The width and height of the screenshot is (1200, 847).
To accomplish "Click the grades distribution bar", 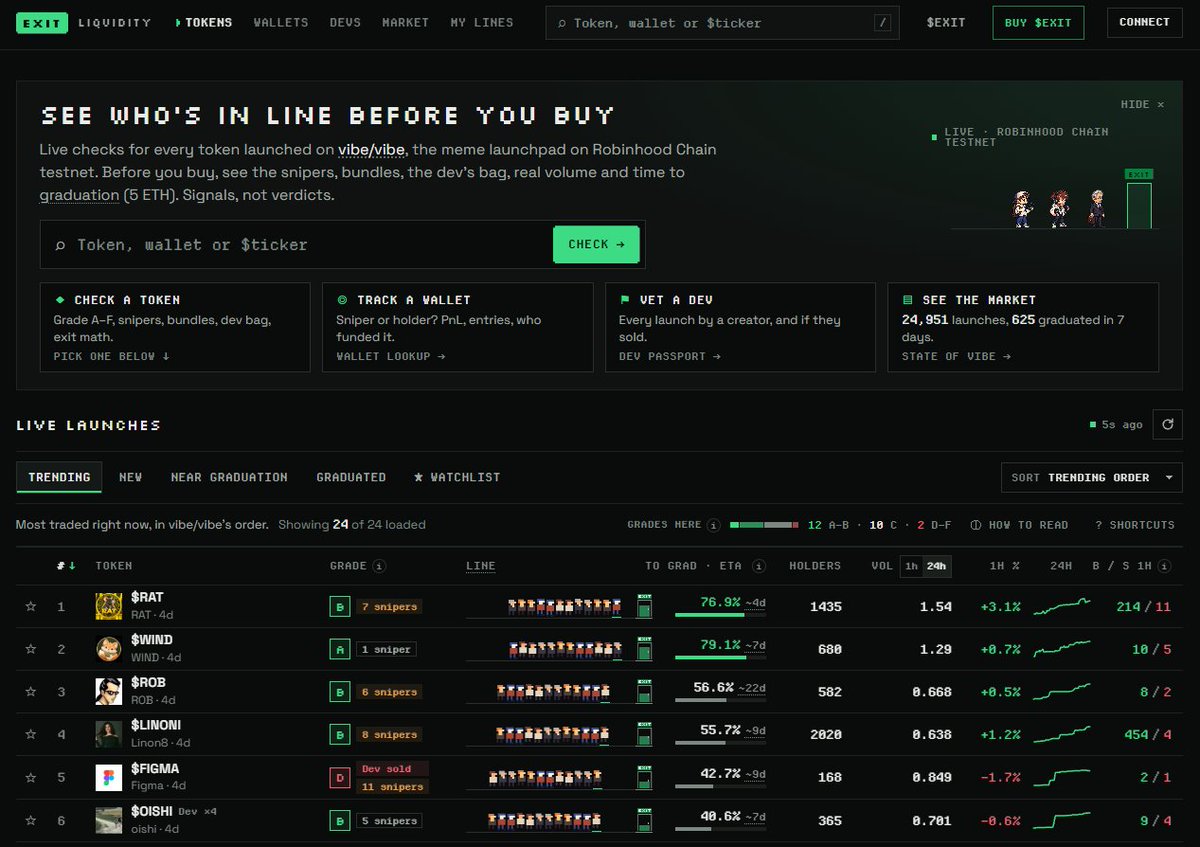I will pos(764,525).
